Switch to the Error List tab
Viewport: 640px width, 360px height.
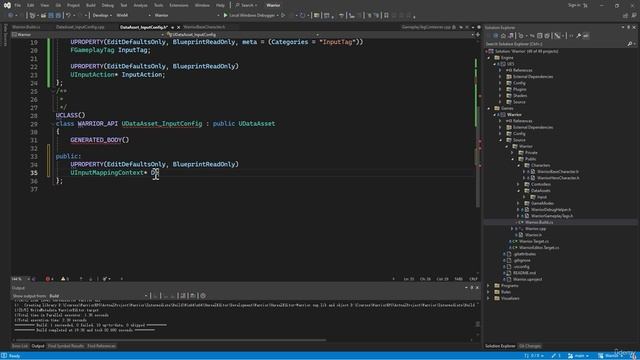pyautogui.click(x=20, y=346)
